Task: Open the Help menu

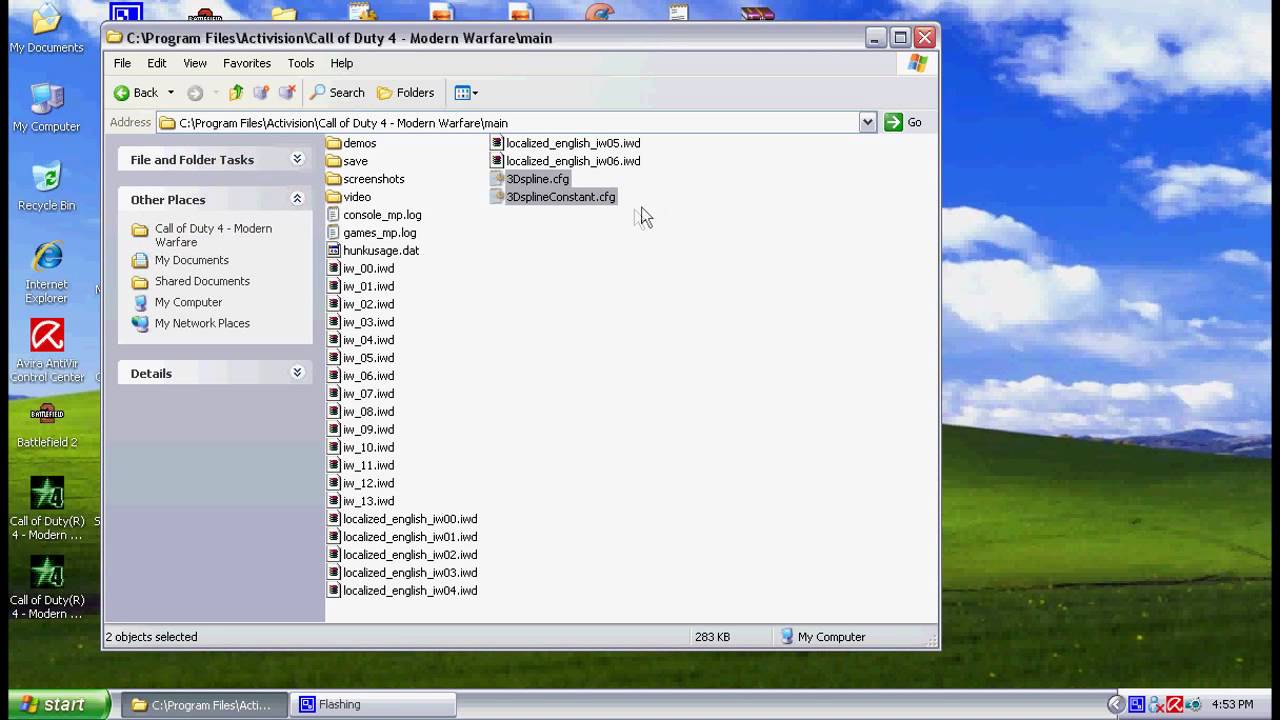Action: pos(342,63)
